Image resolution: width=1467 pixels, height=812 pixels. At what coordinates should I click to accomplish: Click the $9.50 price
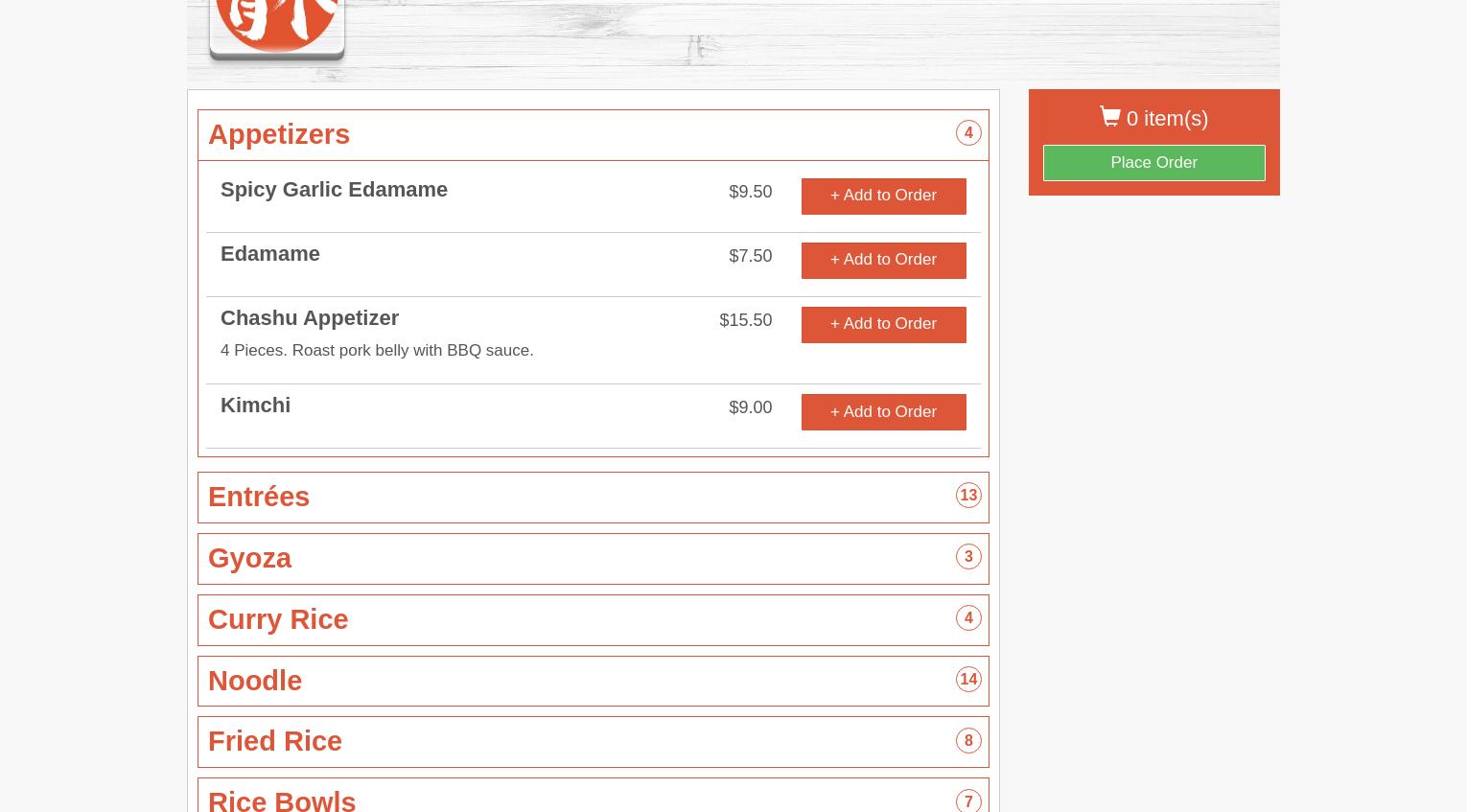pyautogui.click(x=750, y=191)
